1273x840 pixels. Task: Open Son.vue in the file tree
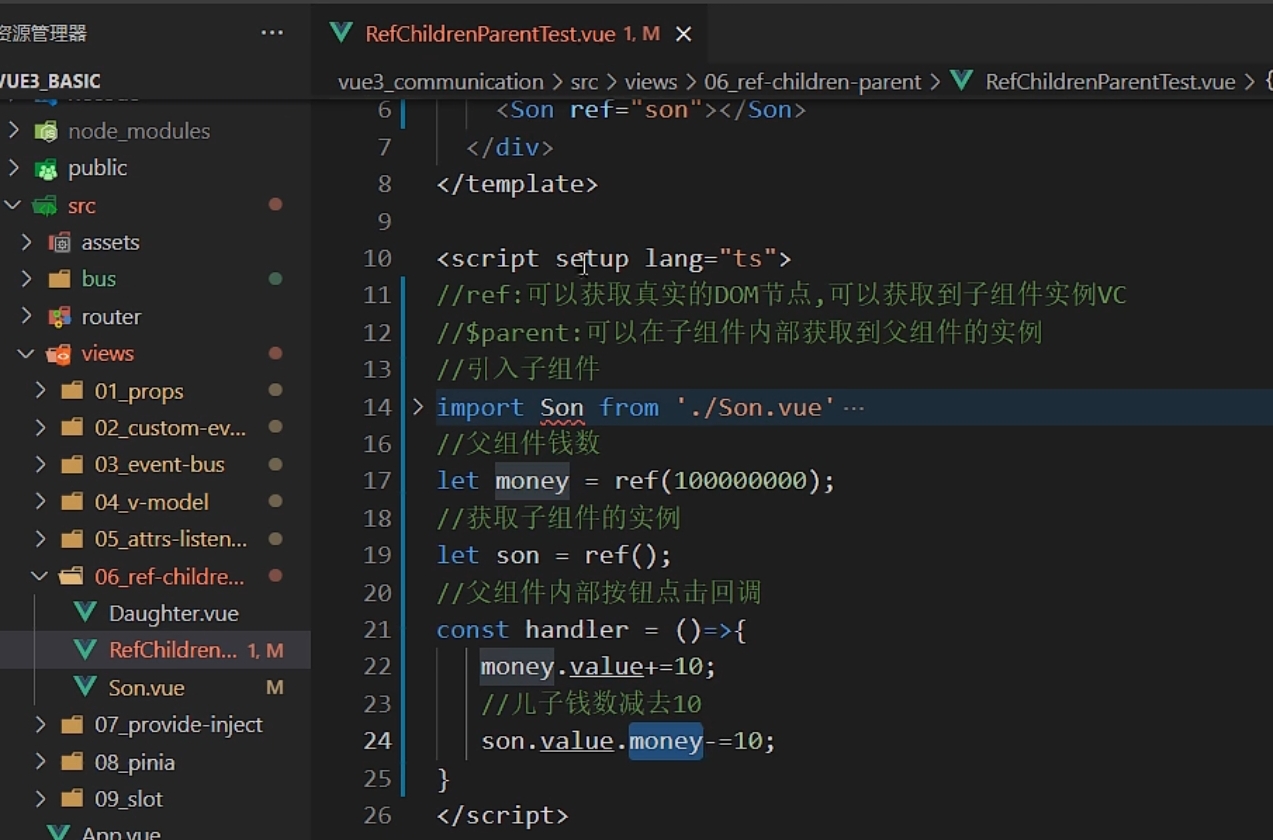147,688
